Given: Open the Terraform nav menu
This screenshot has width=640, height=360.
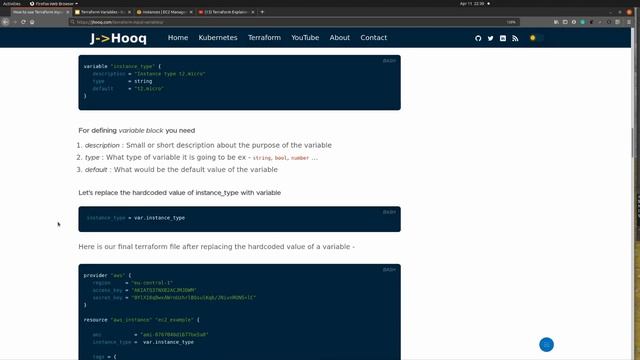Looking at the screenshot, I should 264,38.
